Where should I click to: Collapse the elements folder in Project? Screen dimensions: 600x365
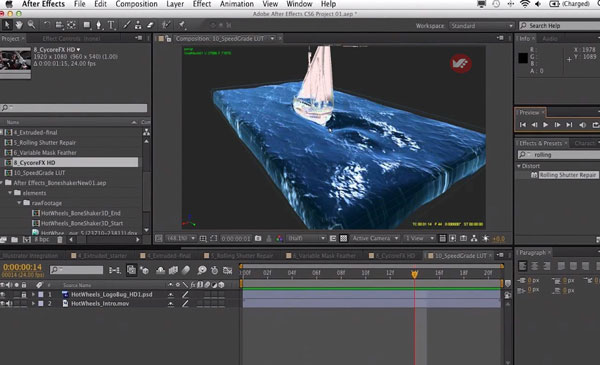[10, 193]
